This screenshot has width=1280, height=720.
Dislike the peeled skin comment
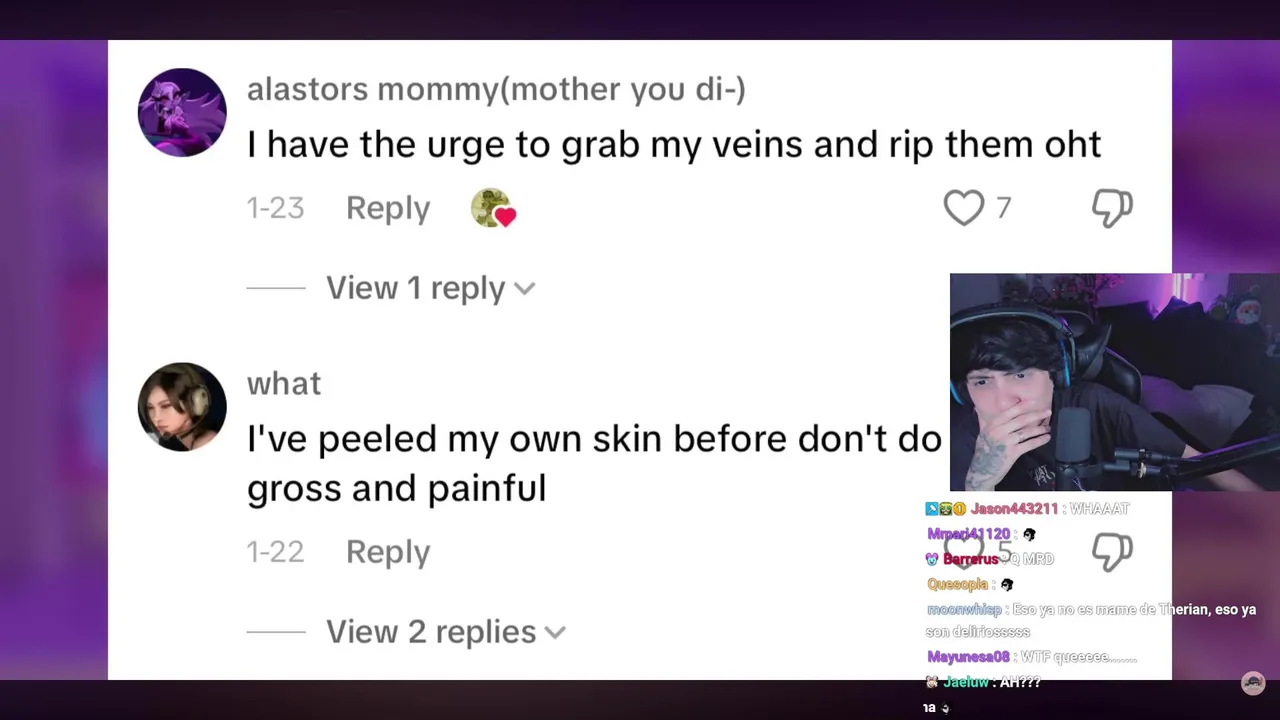click(x=1112, y=551)
